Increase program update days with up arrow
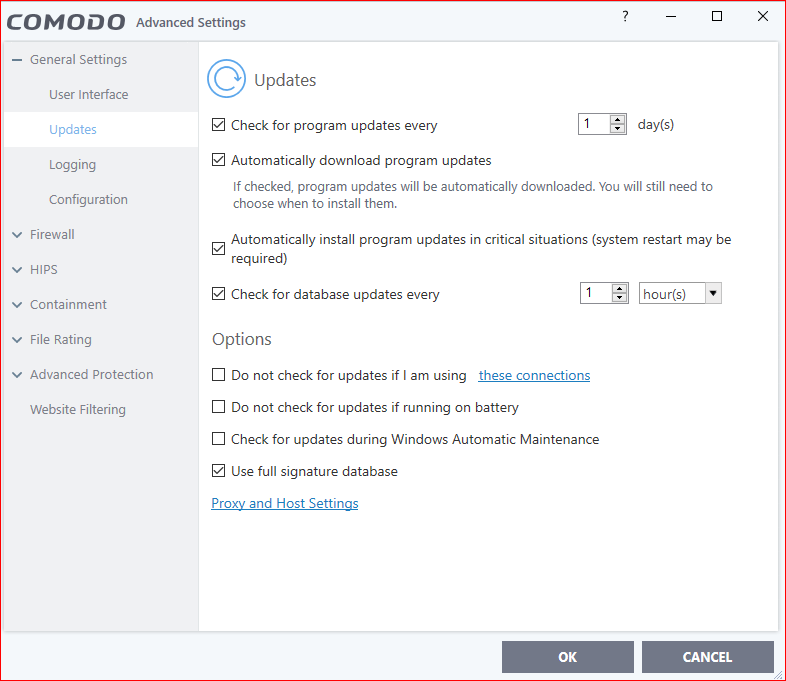The image size is (786, 681). point(618,120)
